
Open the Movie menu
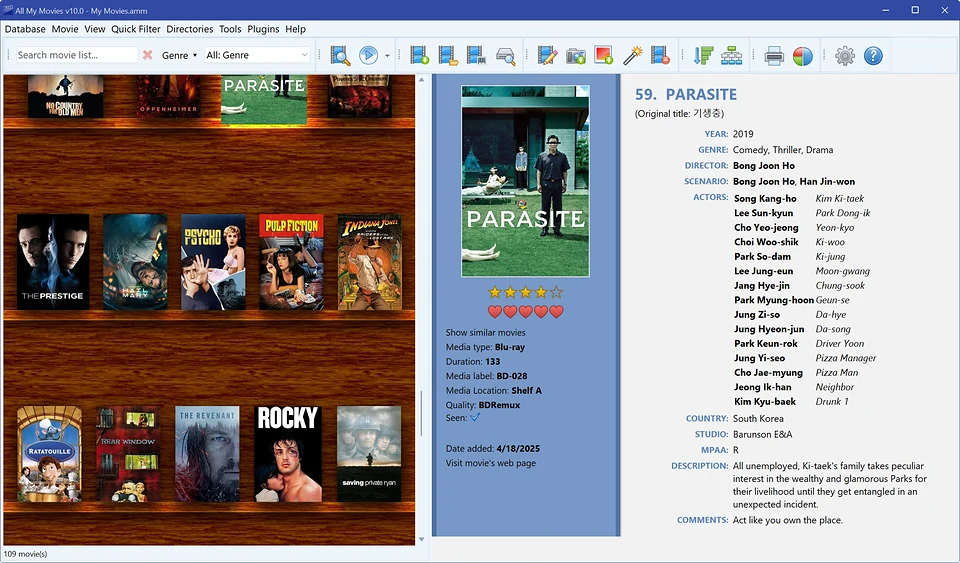[x=65, y=29]
